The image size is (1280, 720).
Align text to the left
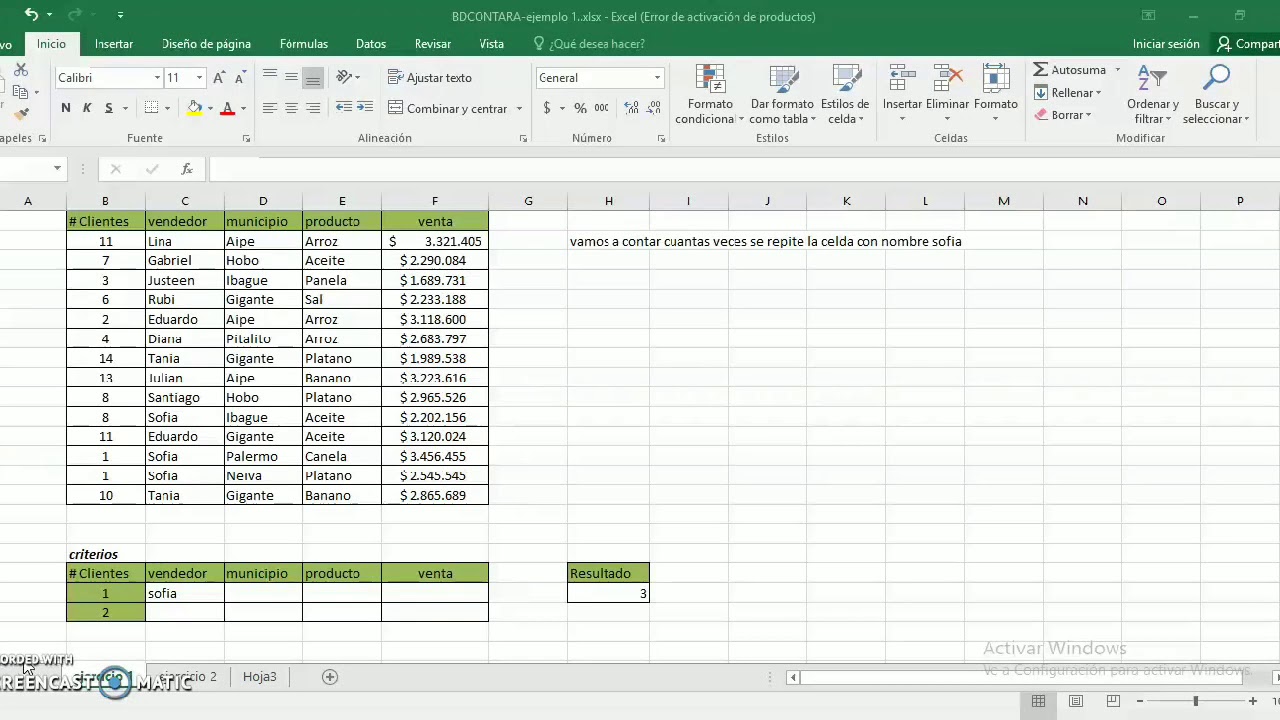coord(270,108)
